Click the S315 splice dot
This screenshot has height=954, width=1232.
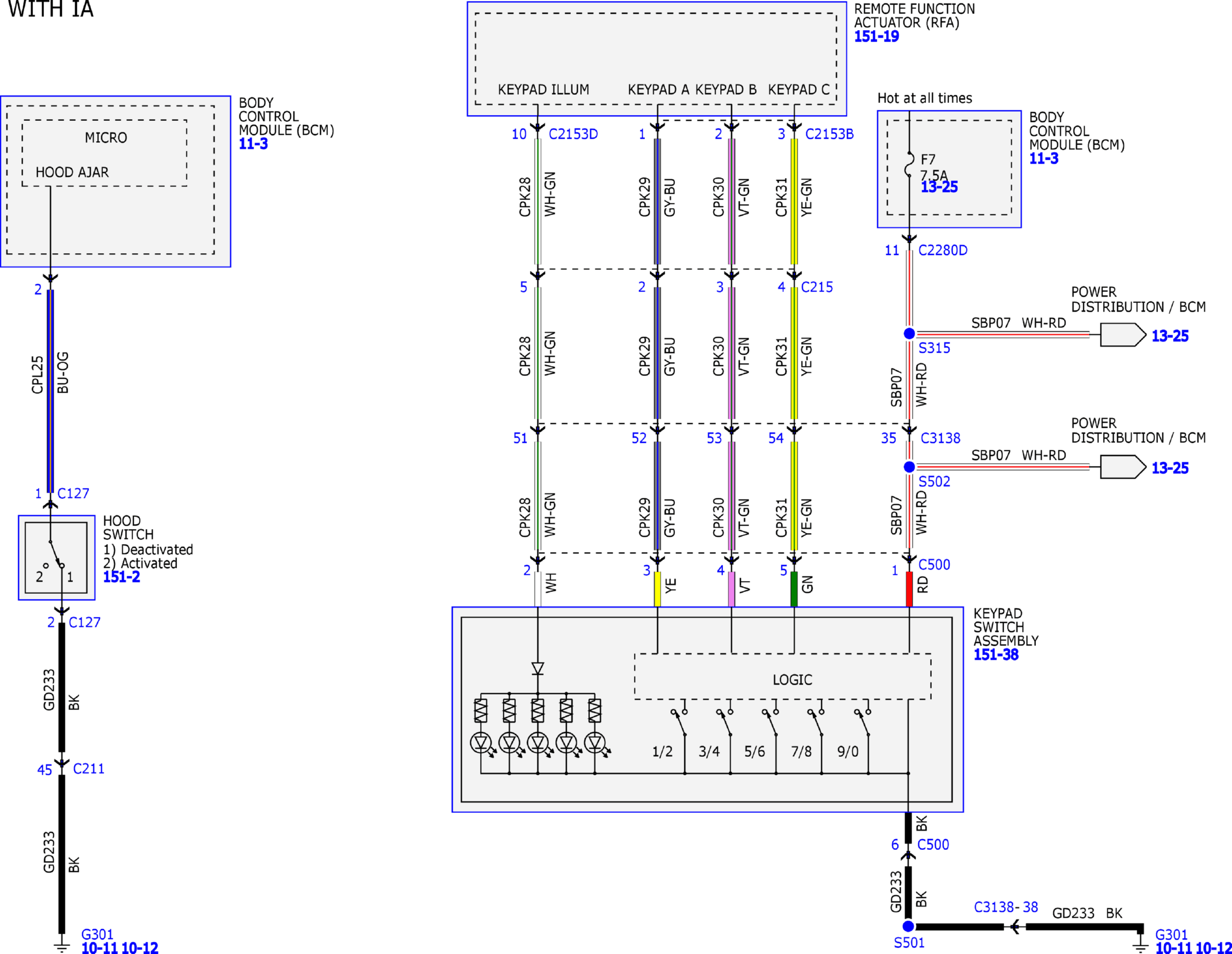point(909,334)
